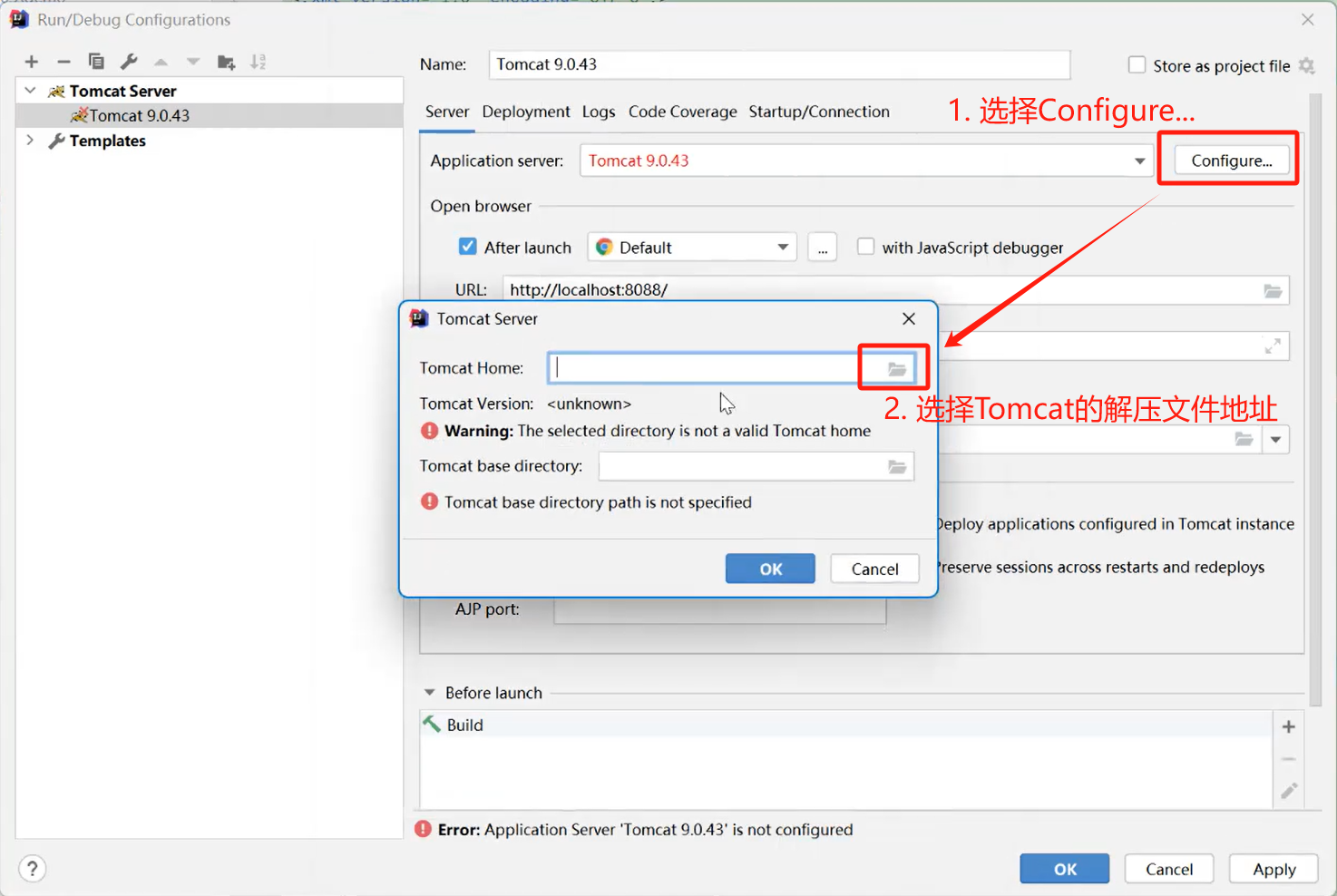The image size is (1337, 896).
Task: Open help with the question mark icon
Action: 32,868
